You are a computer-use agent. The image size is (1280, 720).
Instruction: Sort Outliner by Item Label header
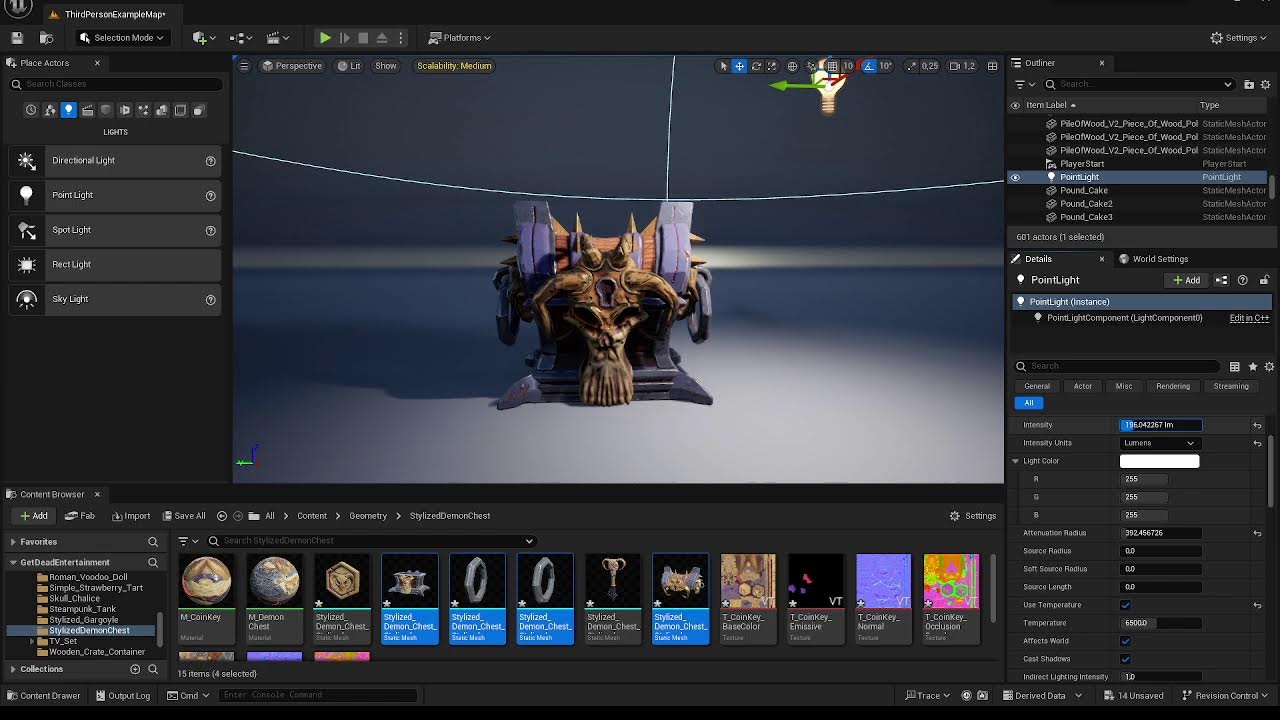click(1046, 105)
